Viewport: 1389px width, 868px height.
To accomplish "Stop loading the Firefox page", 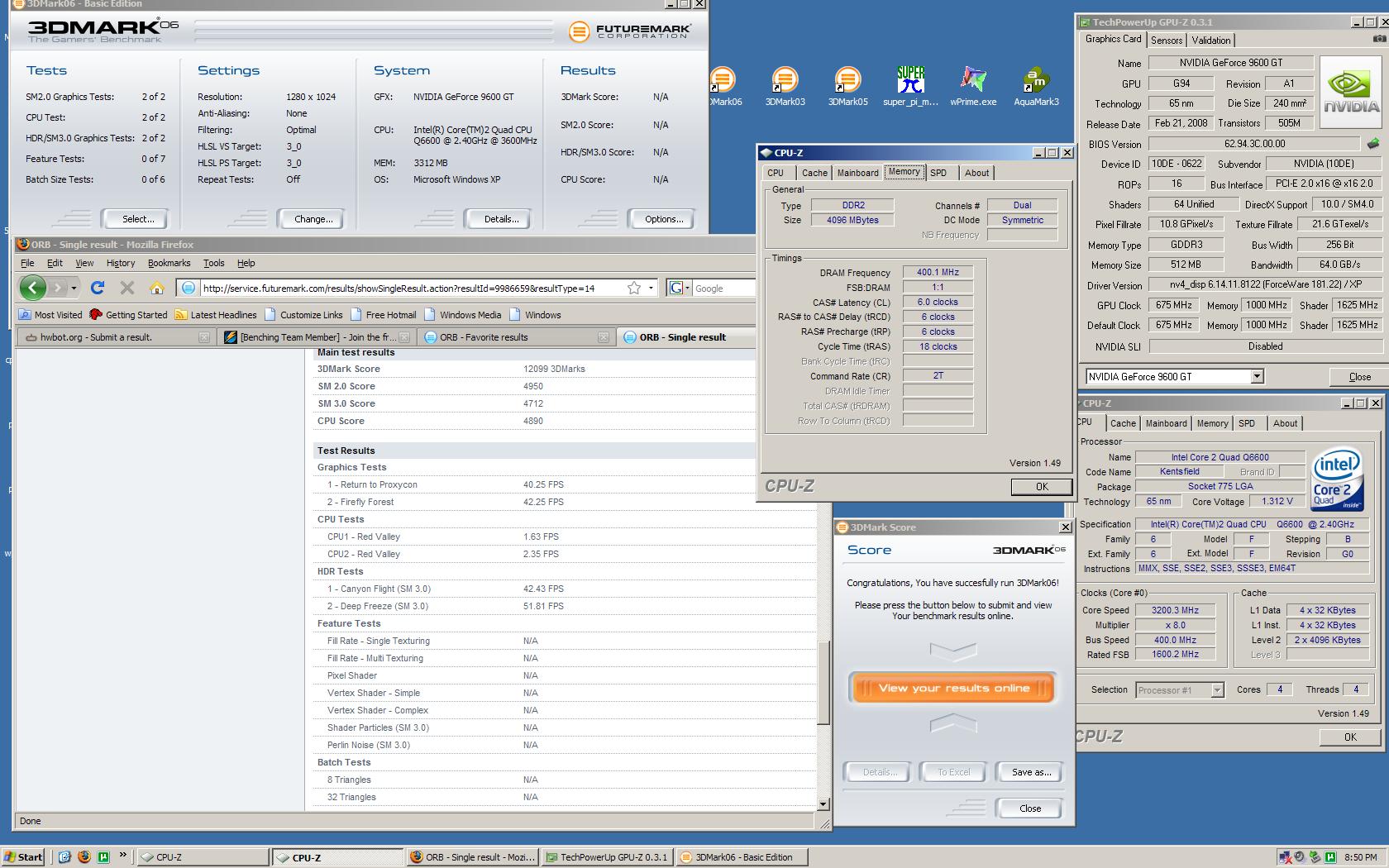I will [126, 288].
